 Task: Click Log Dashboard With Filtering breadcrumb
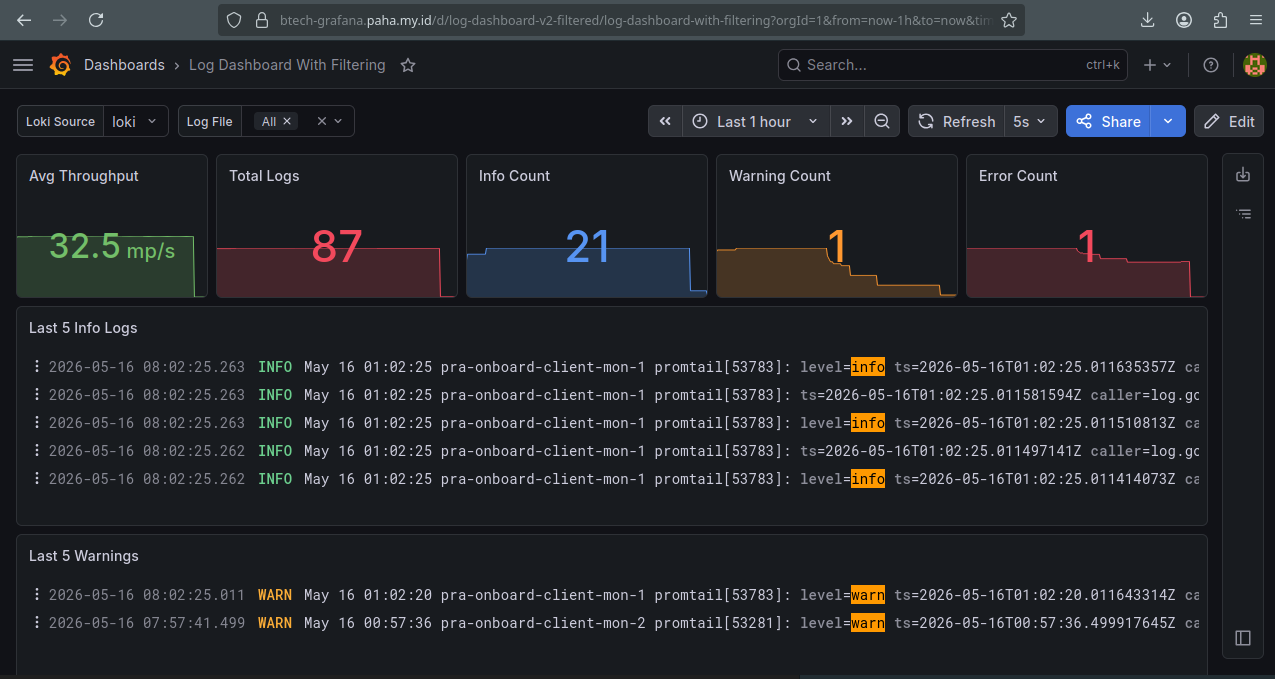(287, 65)
